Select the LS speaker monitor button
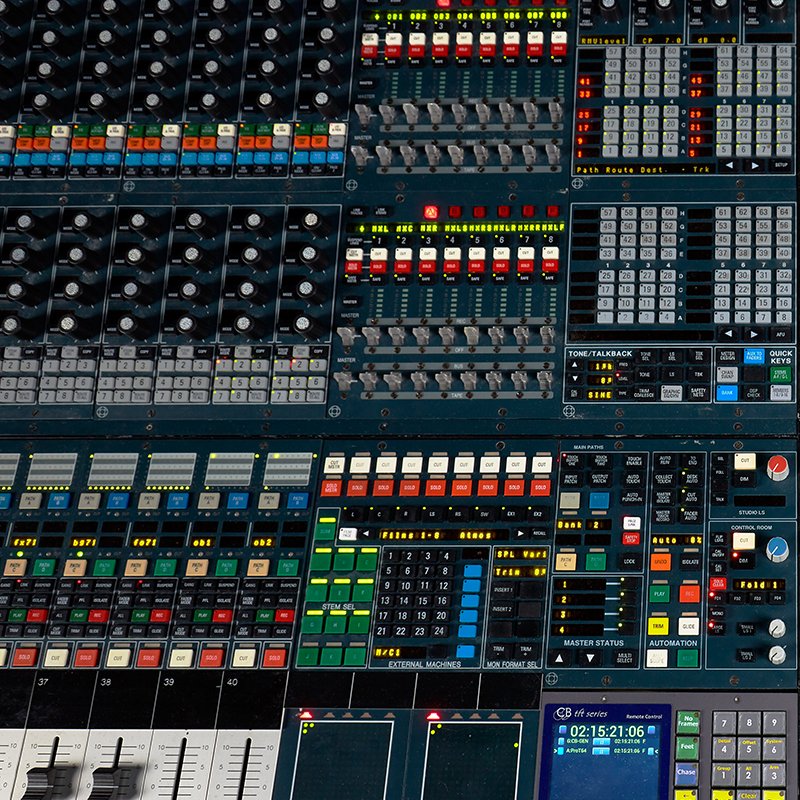800x800 pixels. (x=433, y=514)
